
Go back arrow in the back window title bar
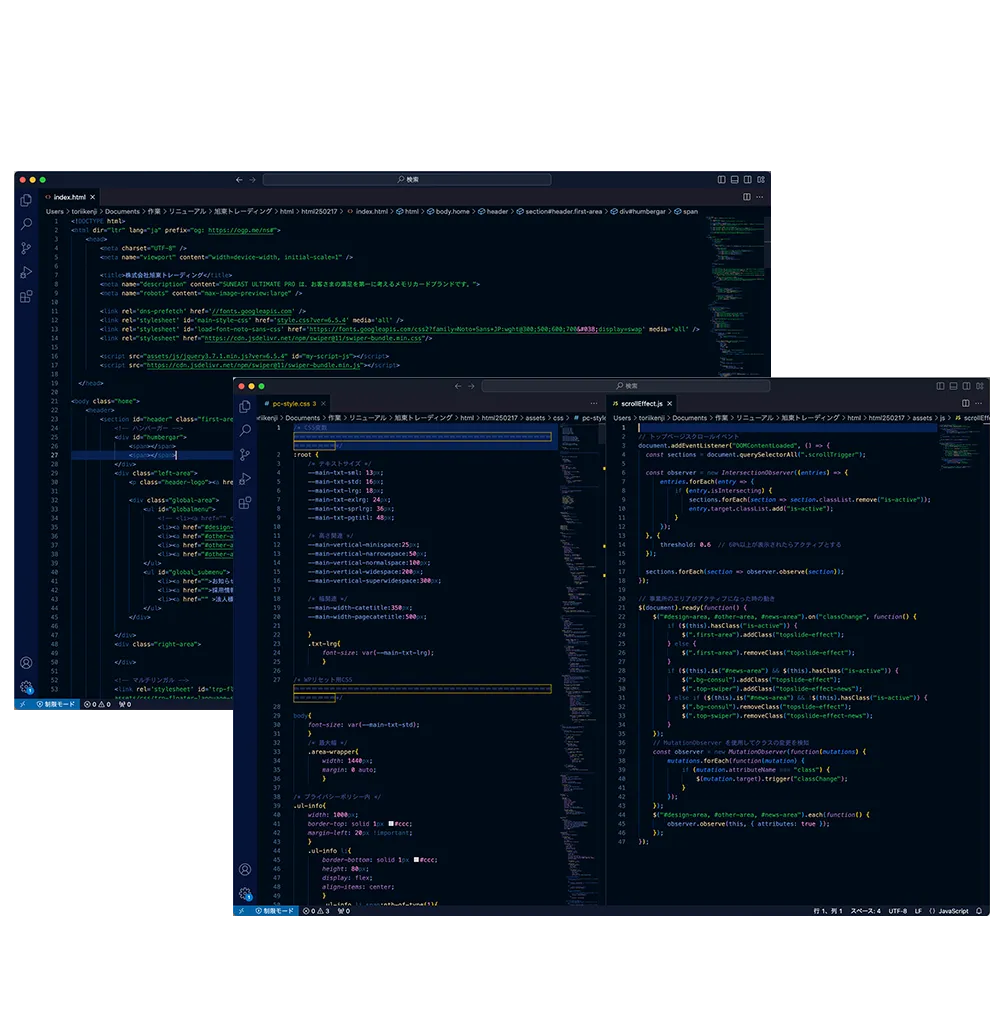click(239, 180)
